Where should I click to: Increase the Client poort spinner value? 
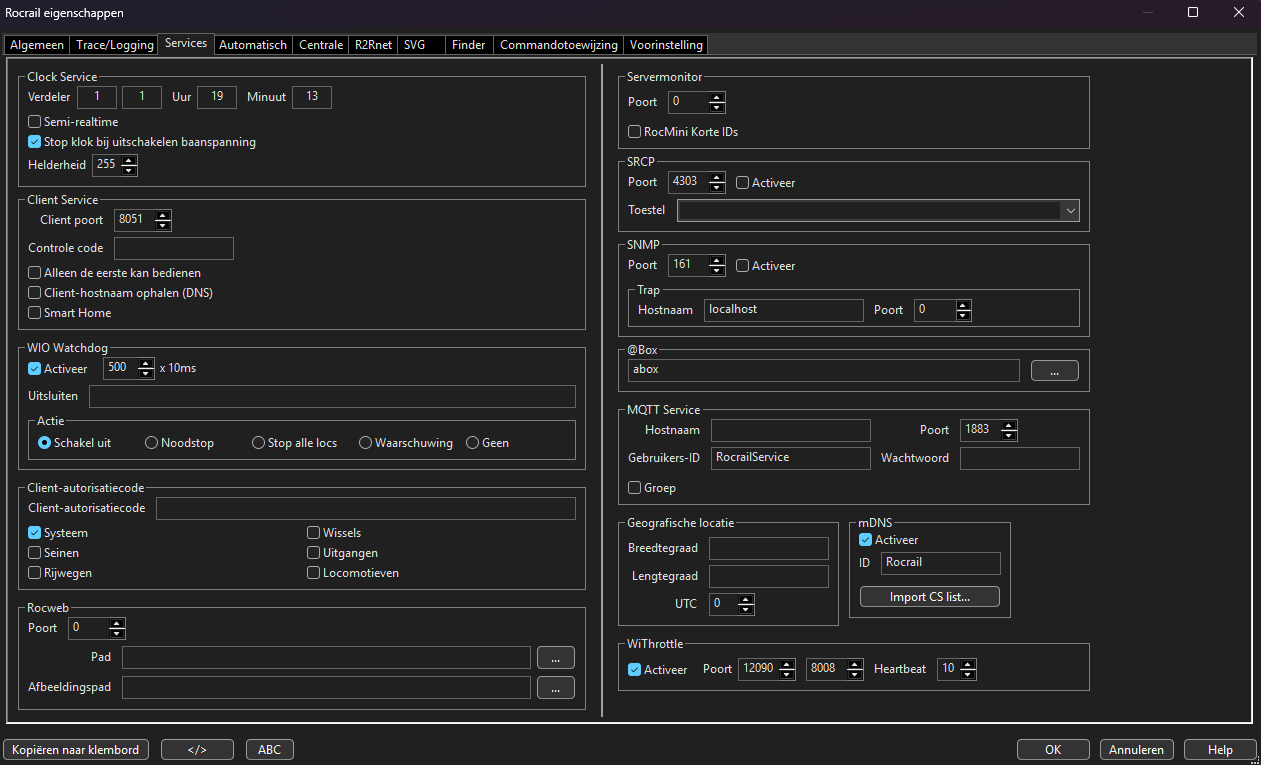click(164, 215)
